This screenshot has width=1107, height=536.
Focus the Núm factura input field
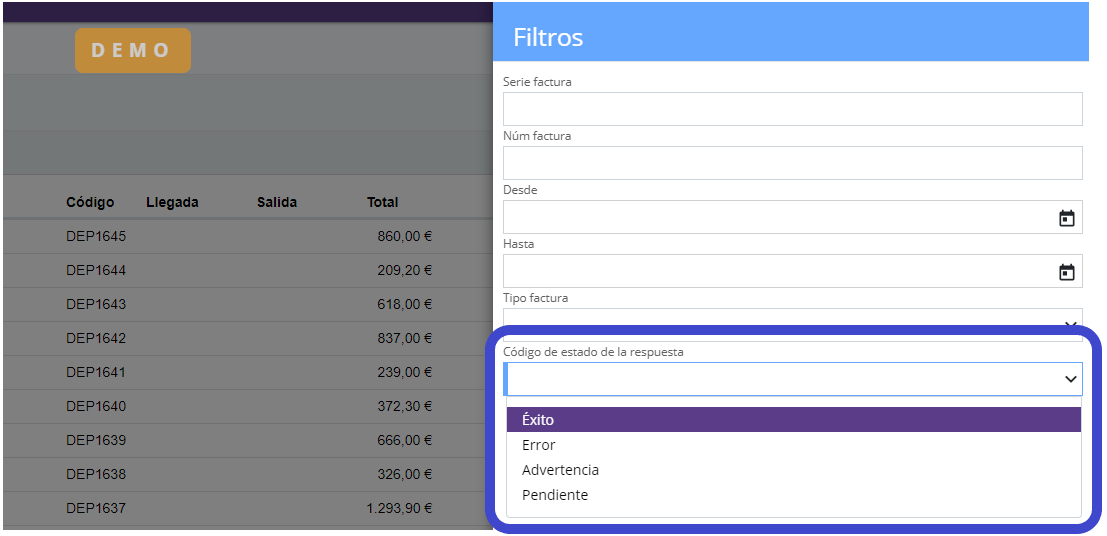coord(792,163)
